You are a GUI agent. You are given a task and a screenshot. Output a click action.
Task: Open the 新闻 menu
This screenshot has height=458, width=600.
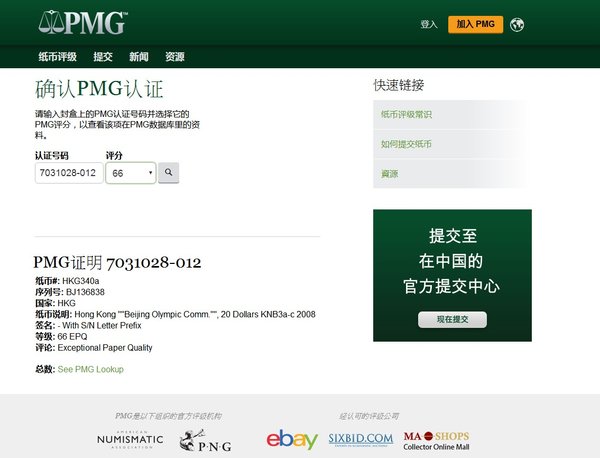(x=139, y=57)
